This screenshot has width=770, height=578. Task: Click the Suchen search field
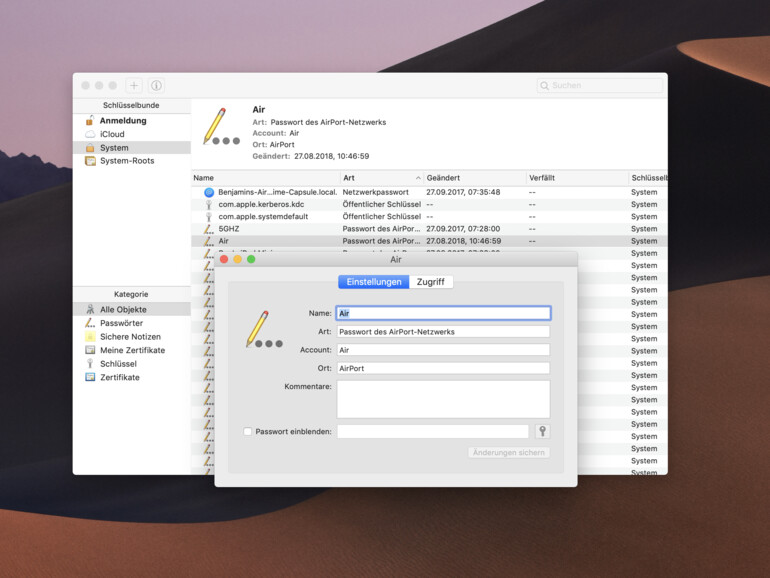pos(600,86)
